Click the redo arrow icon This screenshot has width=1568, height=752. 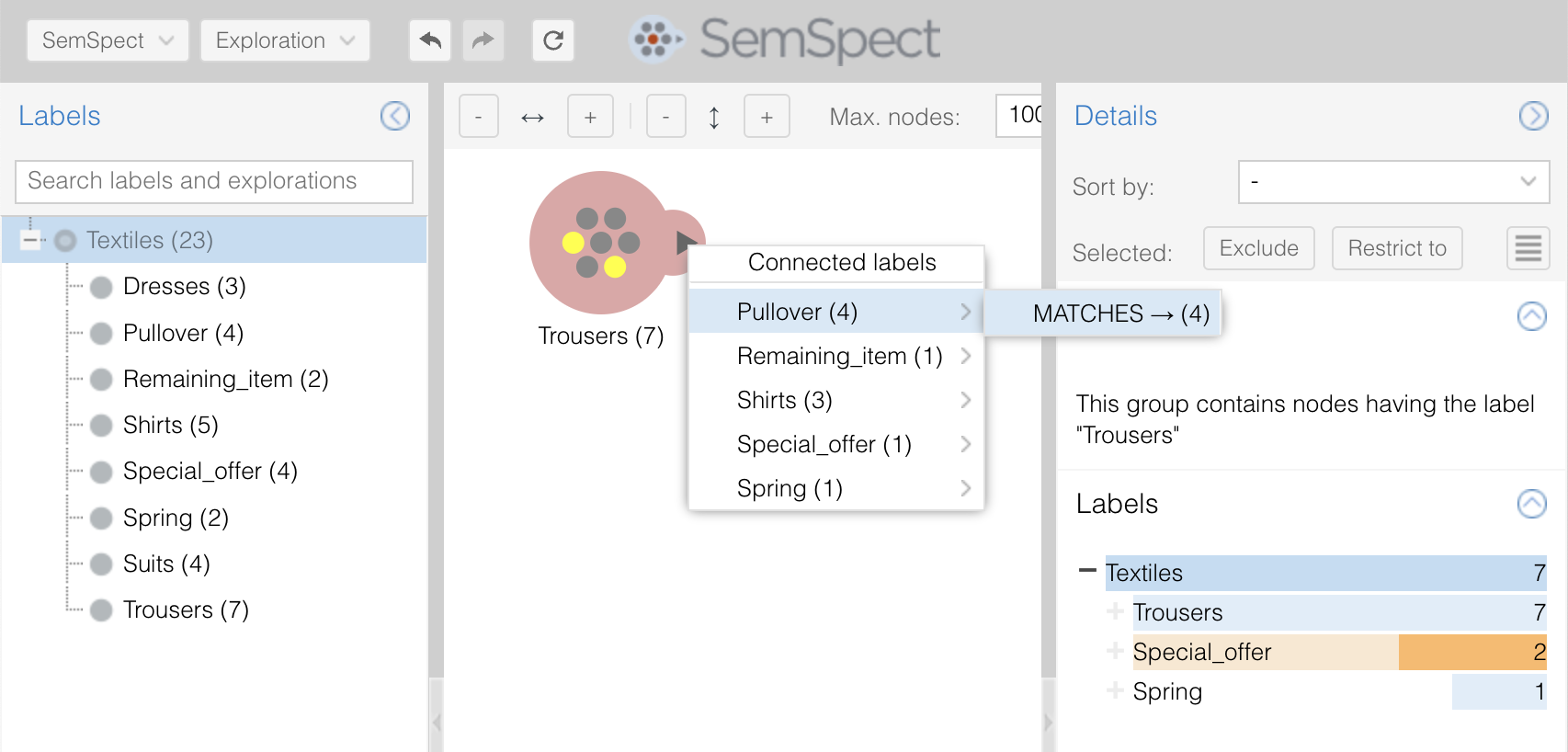[483, 40]
